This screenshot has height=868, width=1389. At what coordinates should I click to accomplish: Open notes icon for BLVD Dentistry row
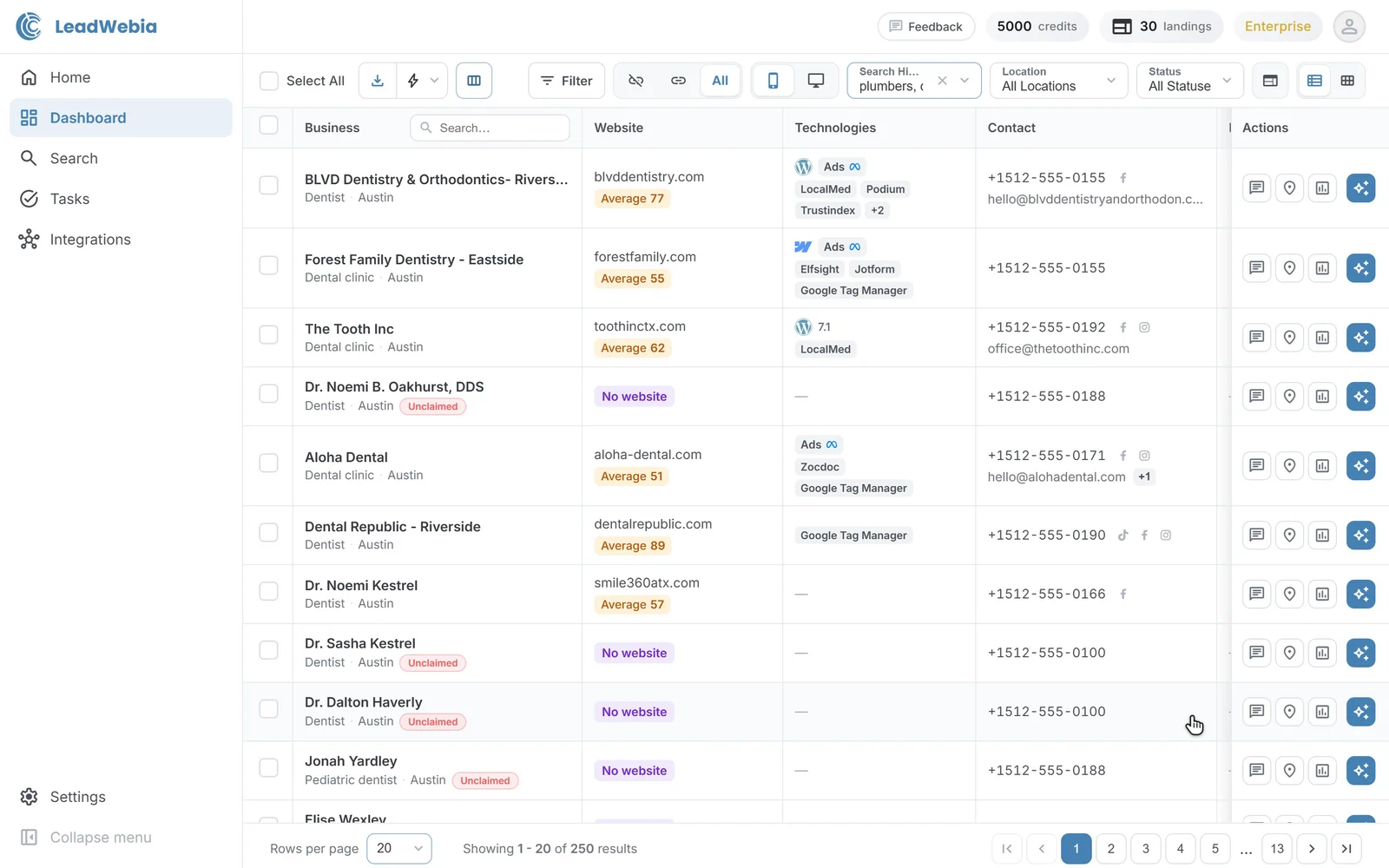(x=1256, y=187)
